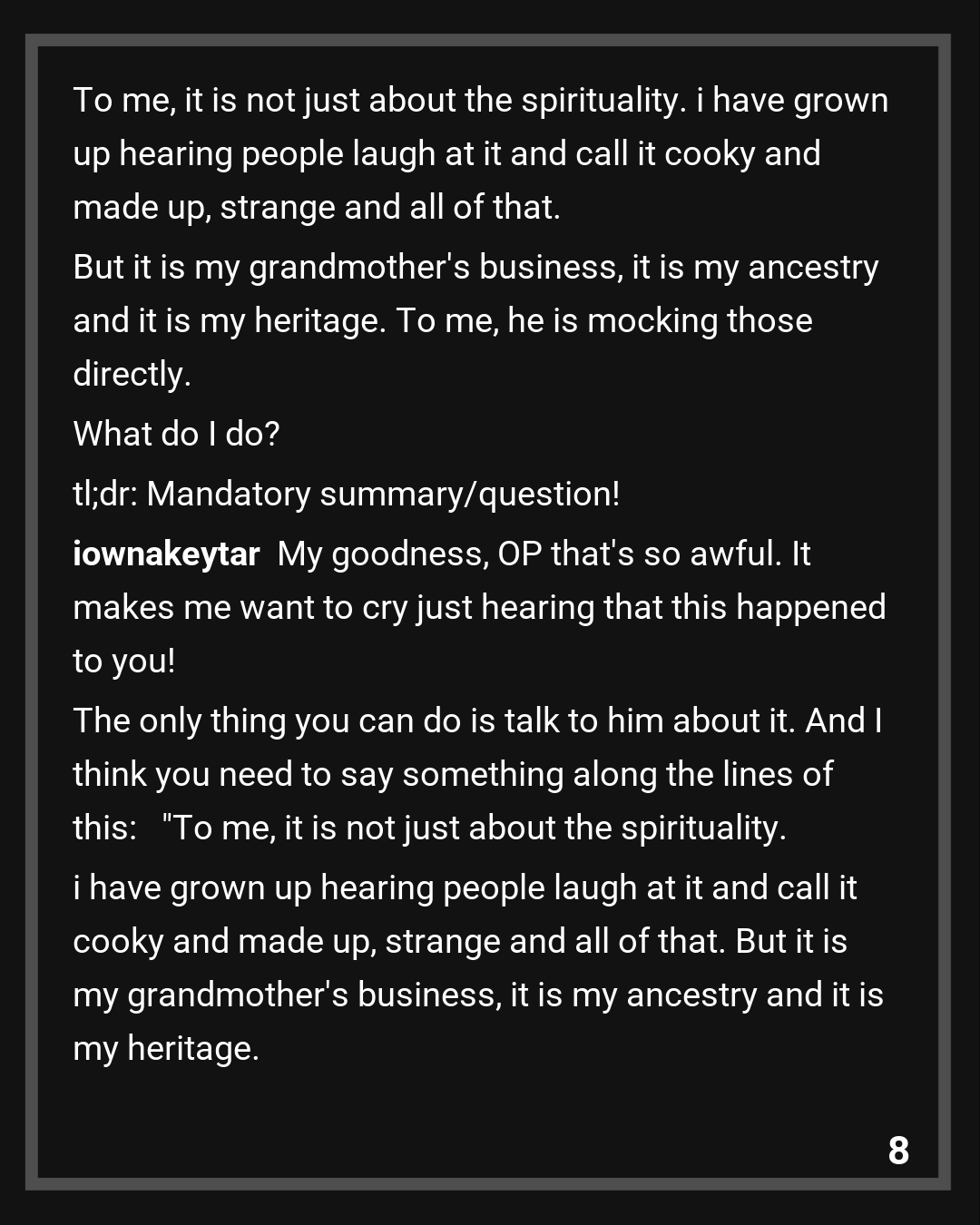This screenshot has height=1225, width=980.
Task: Click the word "directly." ending the second paragraph
Action: click(x=132, y=374)
